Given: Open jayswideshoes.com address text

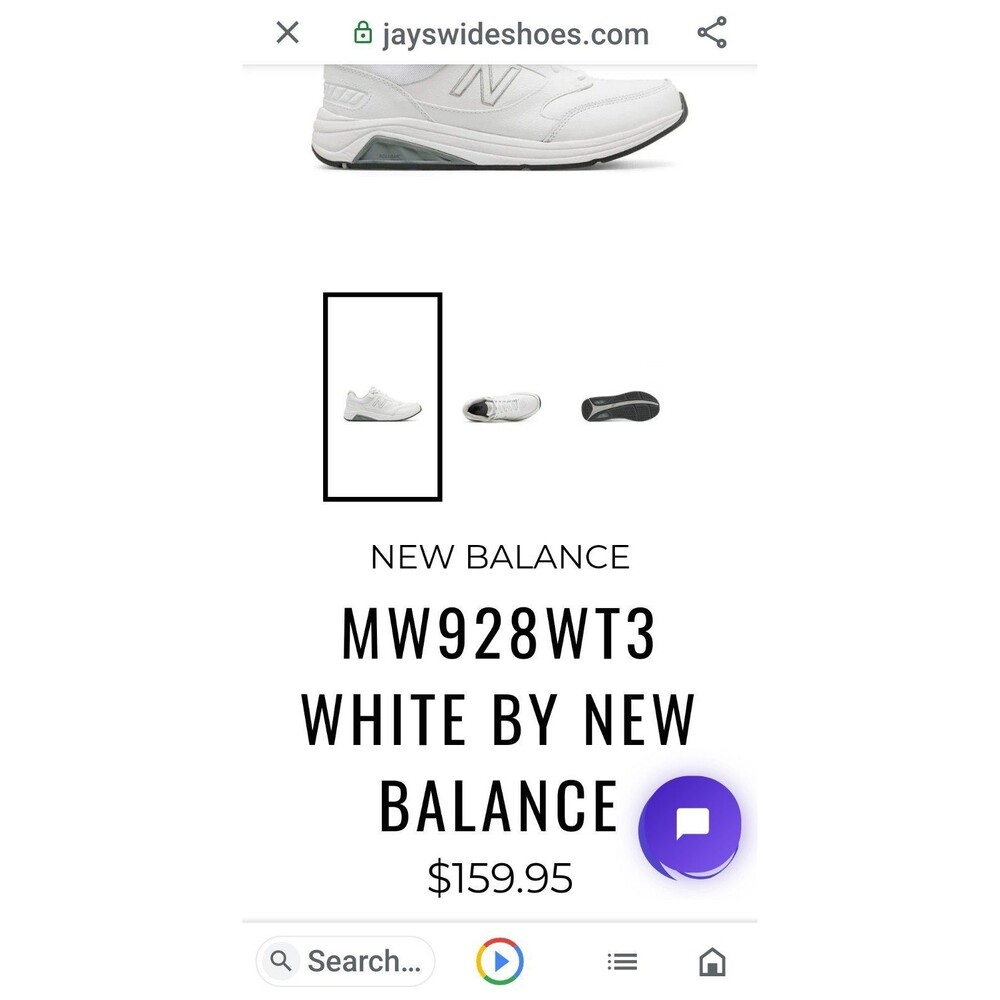Looking at the screenshot, I should point(515,34).
